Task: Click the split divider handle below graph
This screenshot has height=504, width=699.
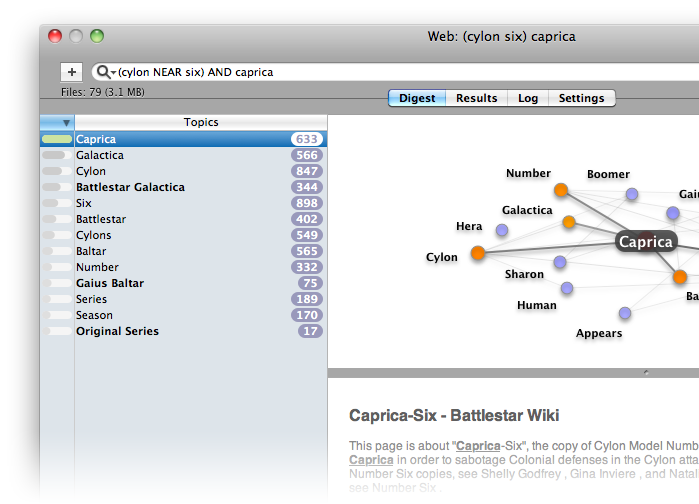Action: (x=646, y=373)
